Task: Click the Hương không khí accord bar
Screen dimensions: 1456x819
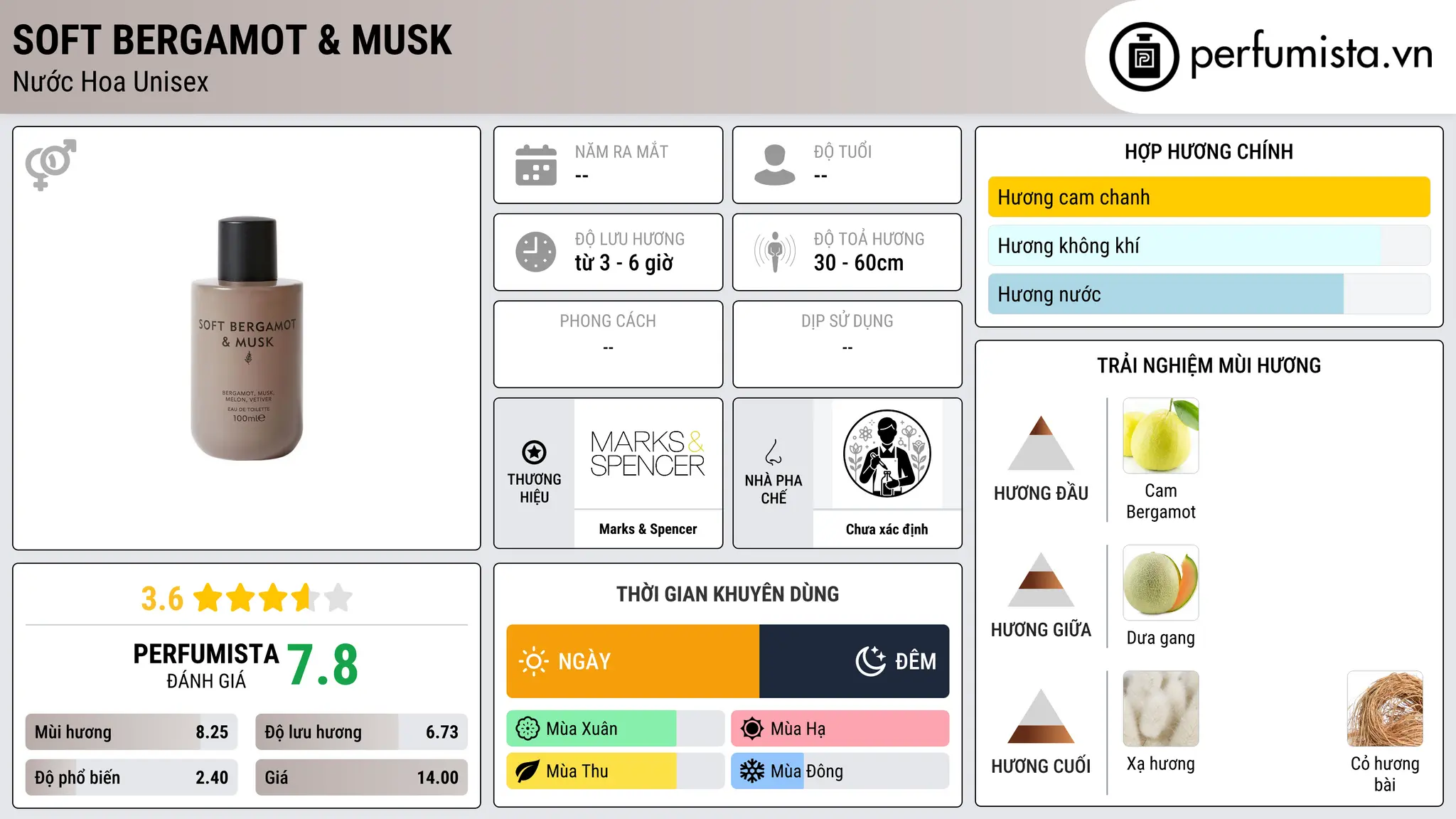Action: pyautogui.click(x=1209, y=245)
